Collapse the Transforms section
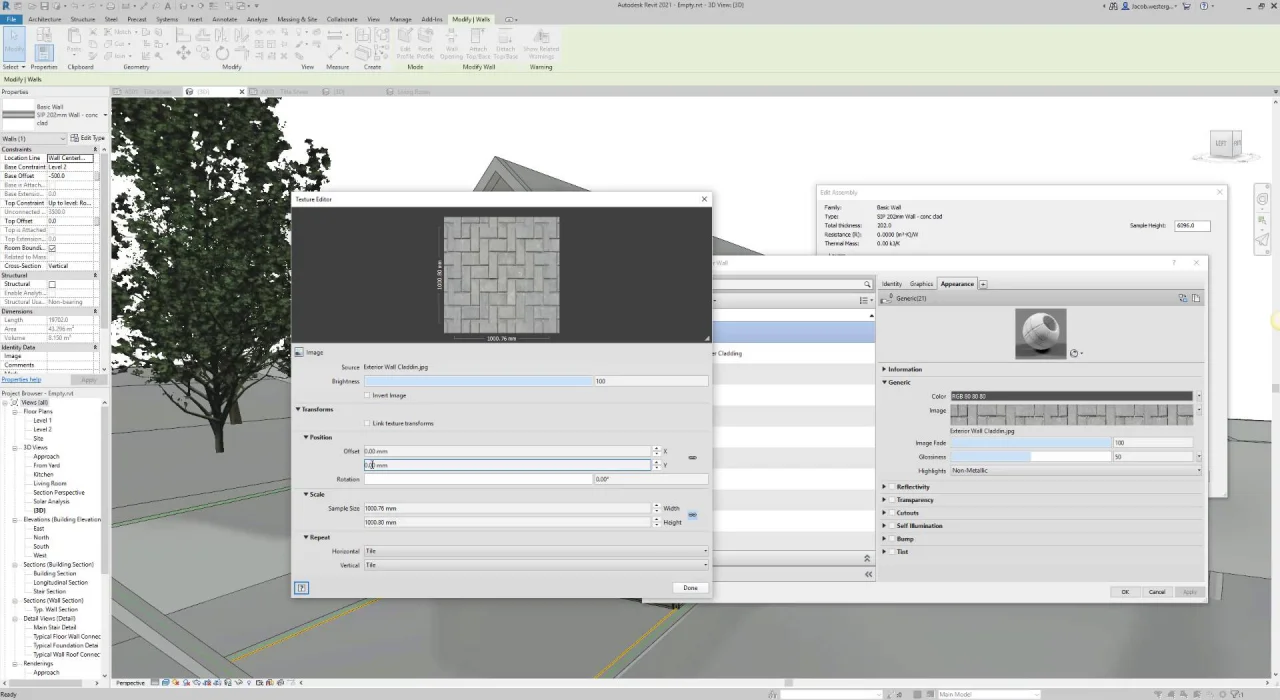1280x700 pixels. pos(298,409)
